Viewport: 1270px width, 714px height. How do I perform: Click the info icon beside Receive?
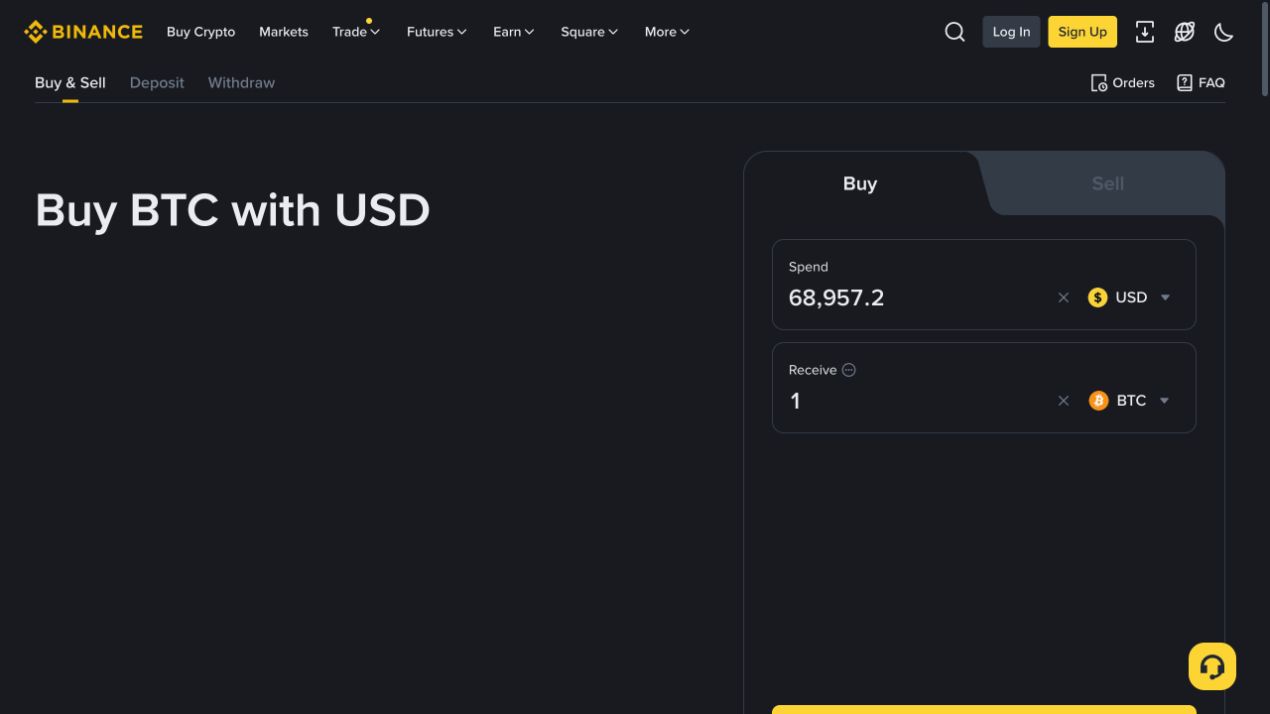849,370
